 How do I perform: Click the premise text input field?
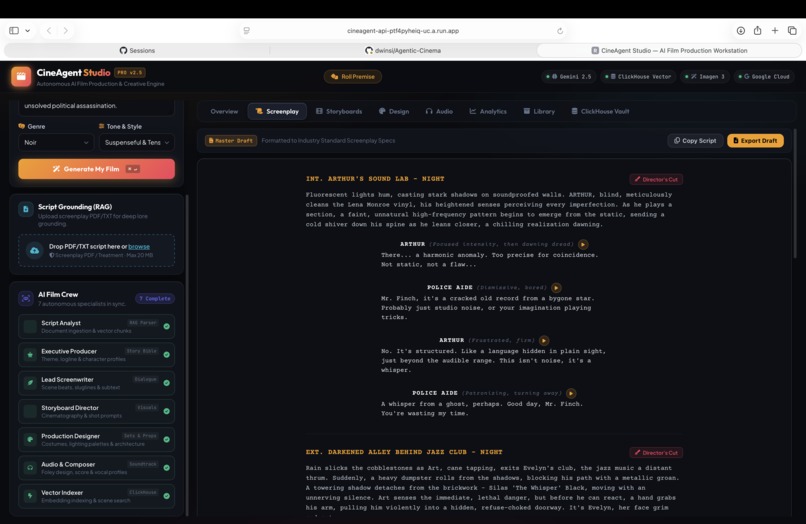point(97,106)
